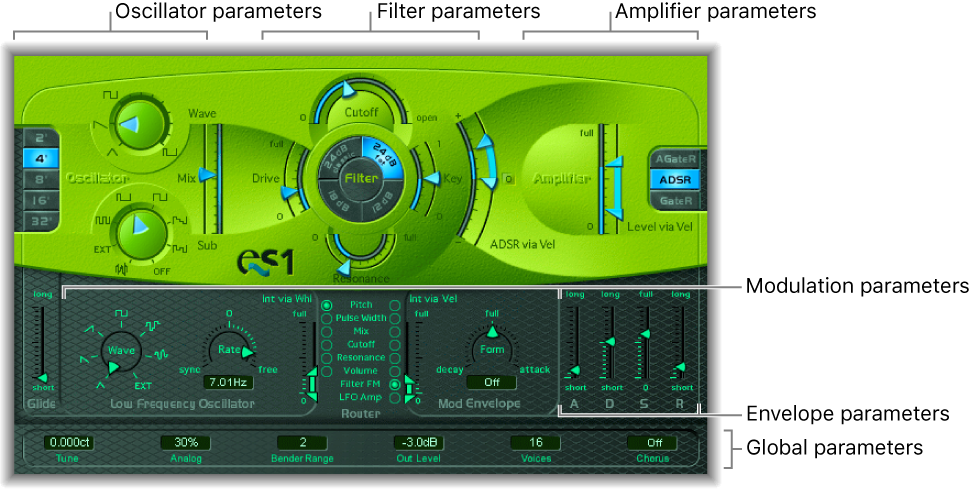
Task: Click the small square button beside ADSR via Vel
Action: click(509, 180)
